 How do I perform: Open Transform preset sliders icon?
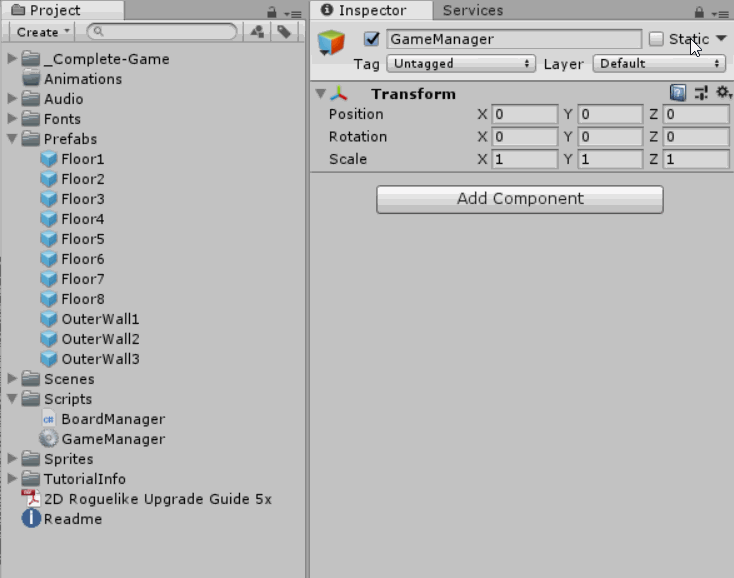701,93
